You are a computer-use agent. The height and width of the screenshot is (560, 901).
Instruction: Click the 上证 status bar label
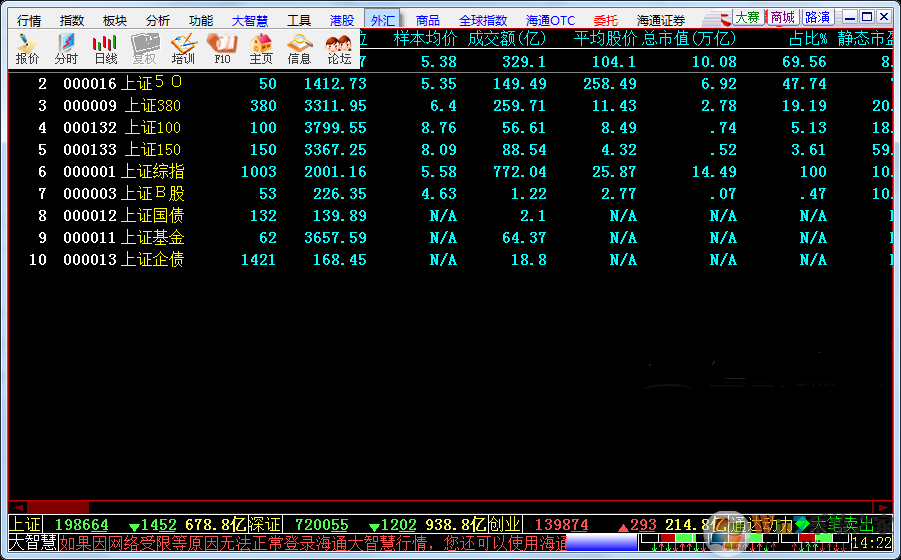coord(25,524)
